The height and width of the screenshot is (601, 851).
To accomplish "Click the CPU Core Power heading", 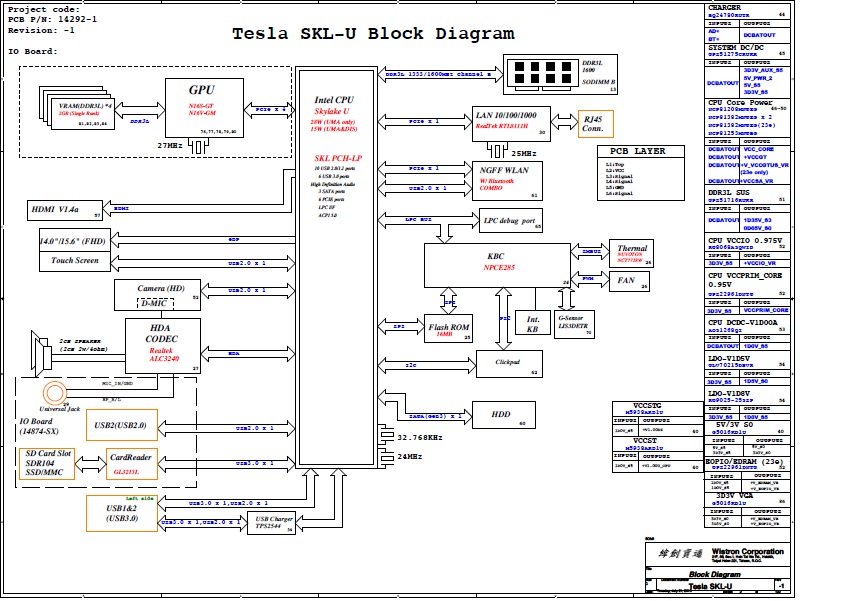I will (740, 102).
